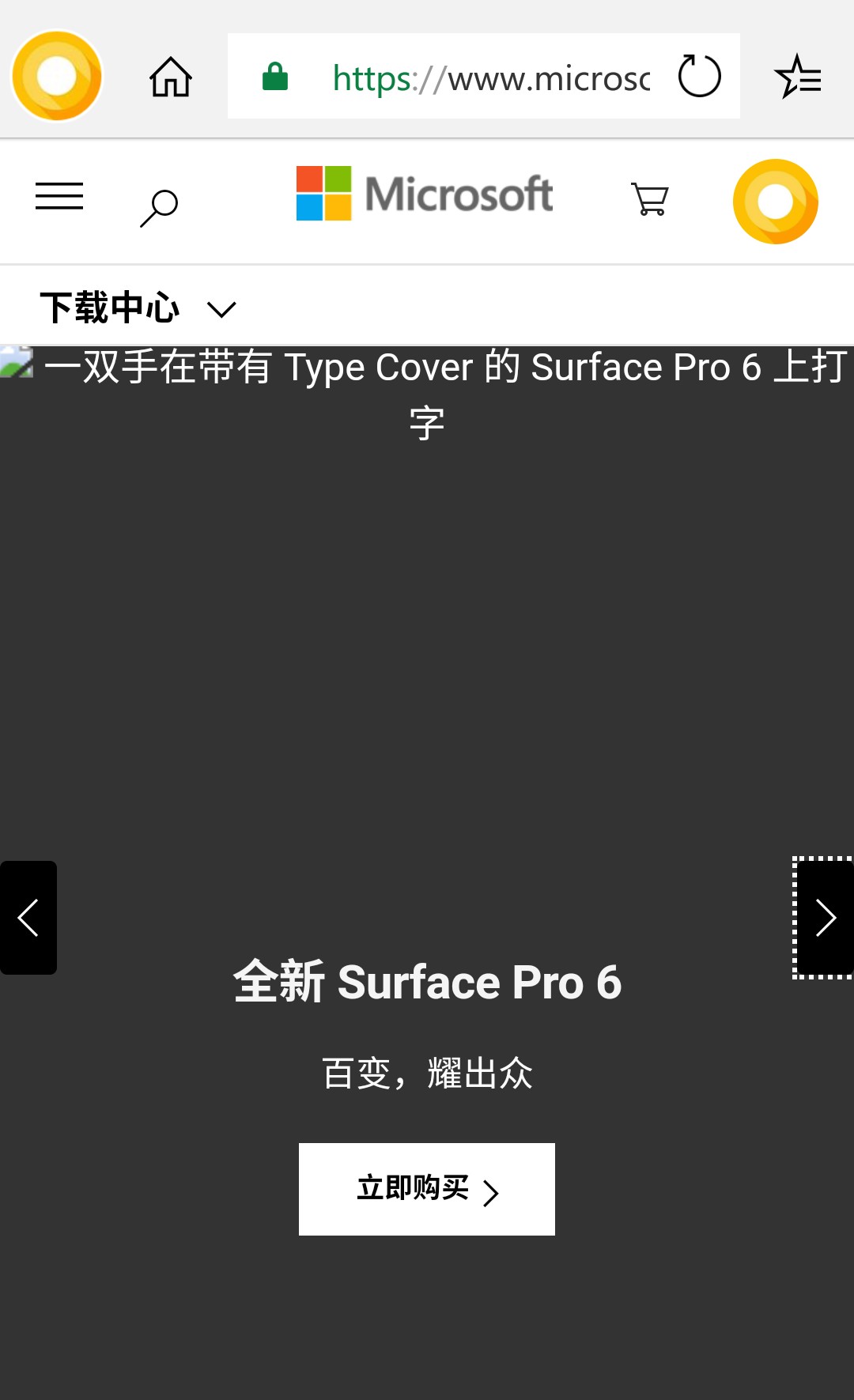Expand the 下载中心 dropdown chevron
The image size is (854, 1400).
(221, 309)
